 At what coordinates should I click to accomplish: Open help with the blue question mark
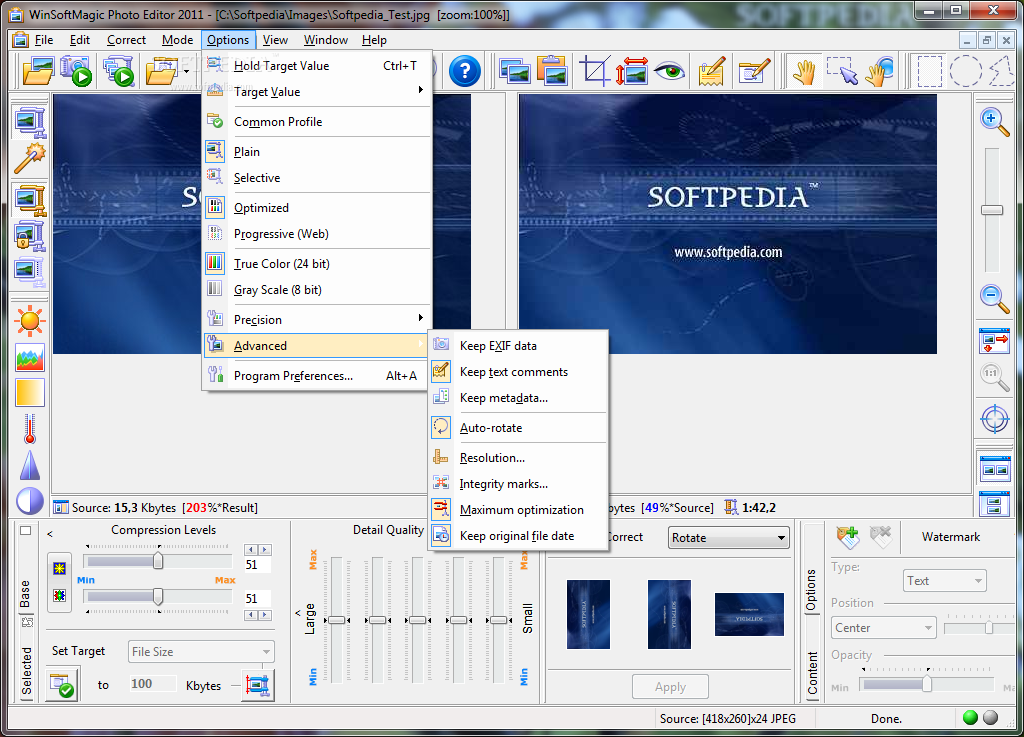tap(465, 71)
